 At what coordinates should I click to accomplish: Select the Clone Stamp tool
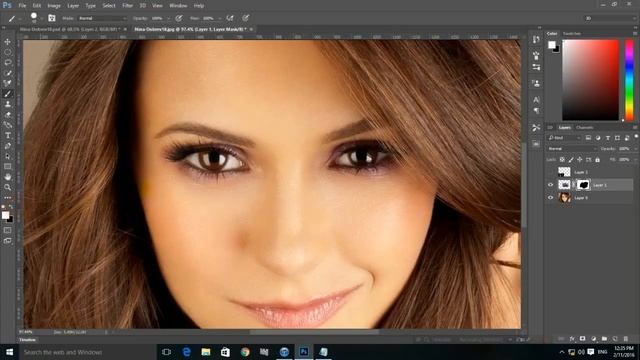[x=7, y=104]
